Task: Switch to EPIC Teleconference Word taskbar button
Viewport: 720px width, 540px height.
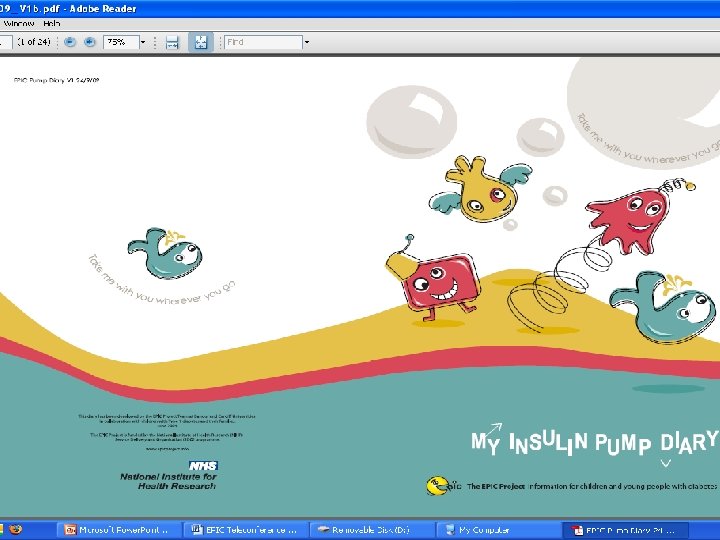Action: point(246,530)
